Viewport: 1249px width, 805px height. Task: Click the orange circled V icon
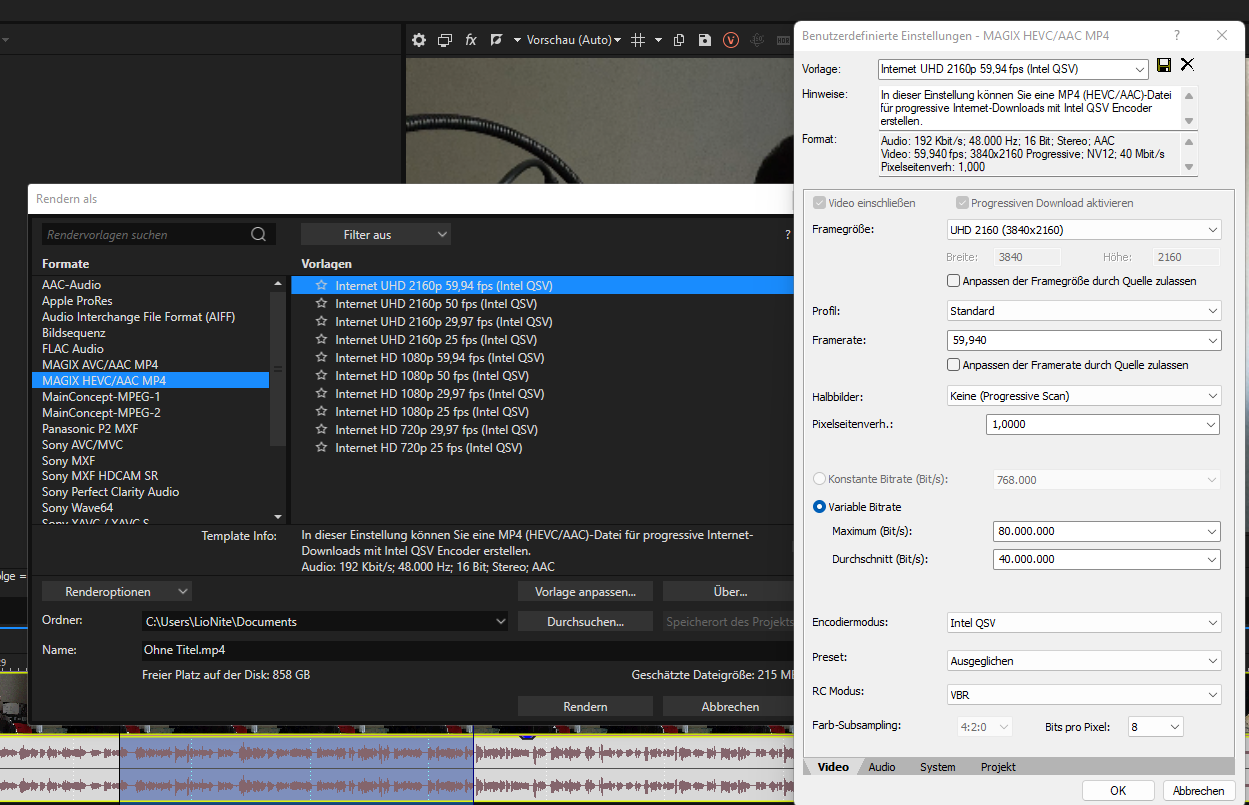coord(731,40)
